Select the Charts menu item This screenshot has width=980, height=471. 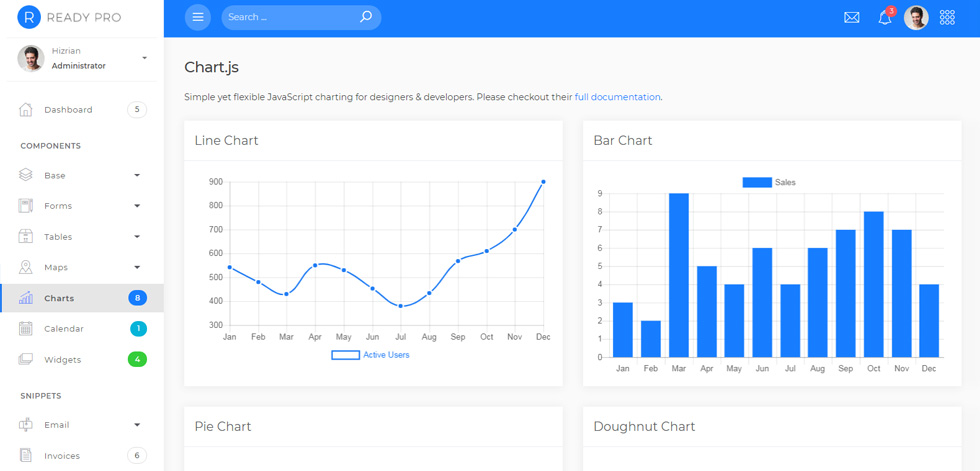pos(82,298)
